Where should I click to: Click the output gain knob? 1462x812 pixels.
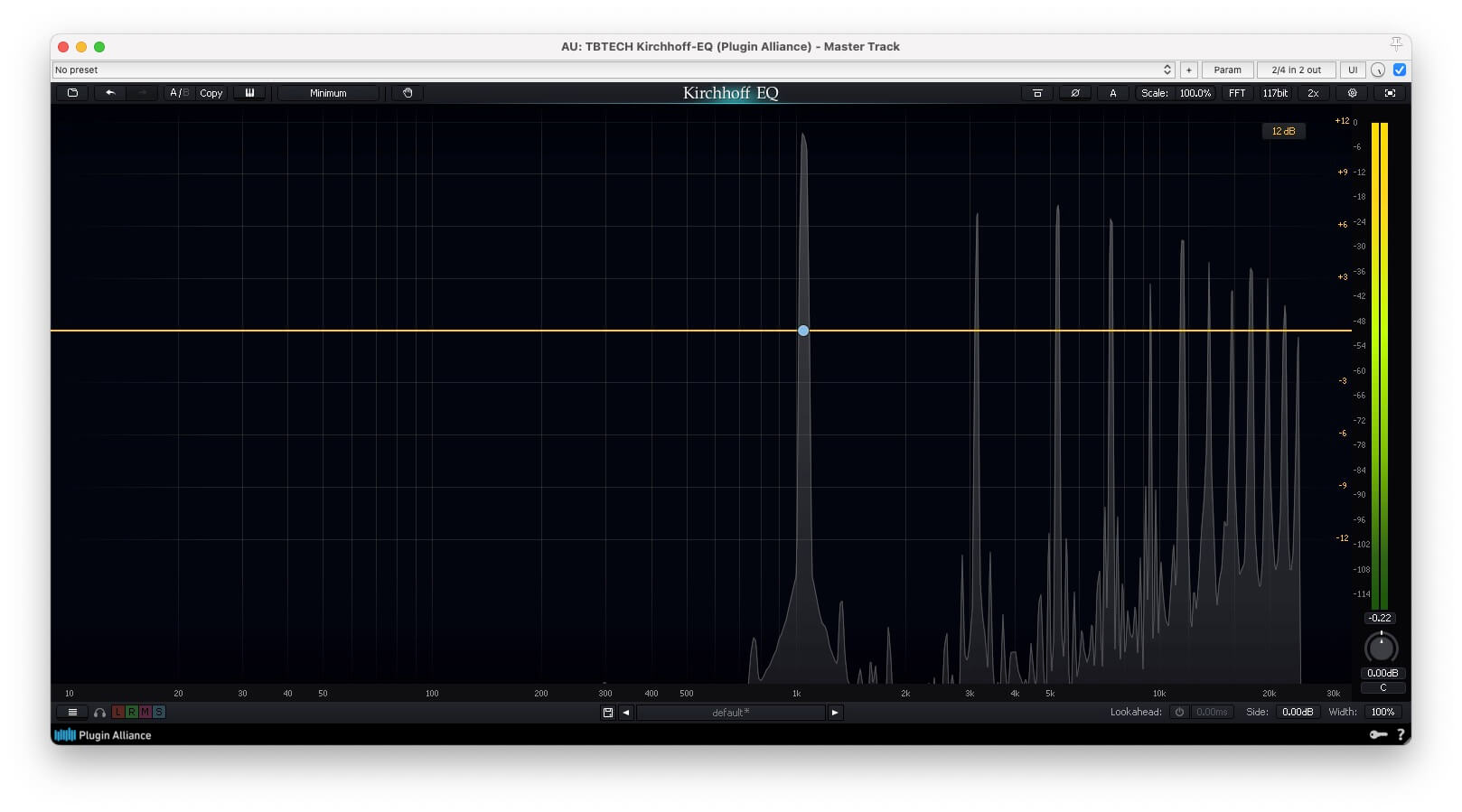(x=1381, y=648)
